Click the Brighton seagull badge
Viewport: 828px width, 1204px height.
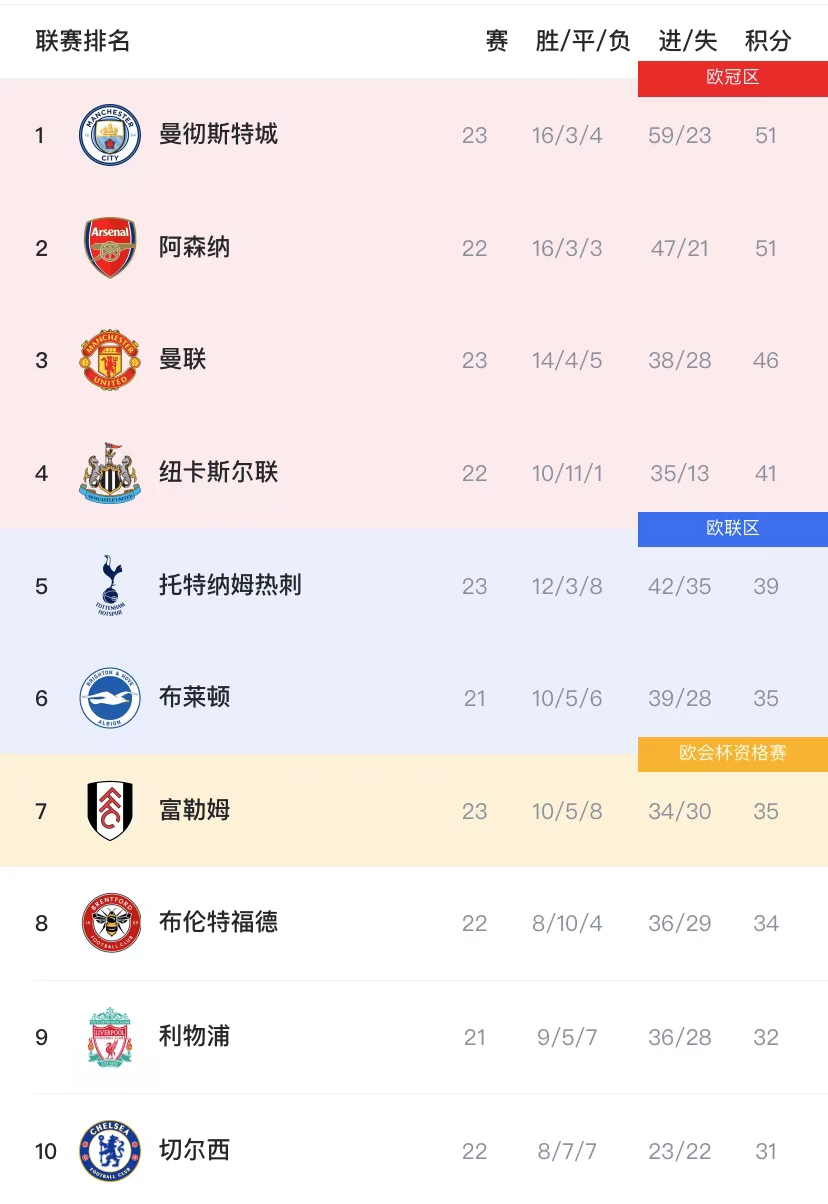click(x=110, y=698)
